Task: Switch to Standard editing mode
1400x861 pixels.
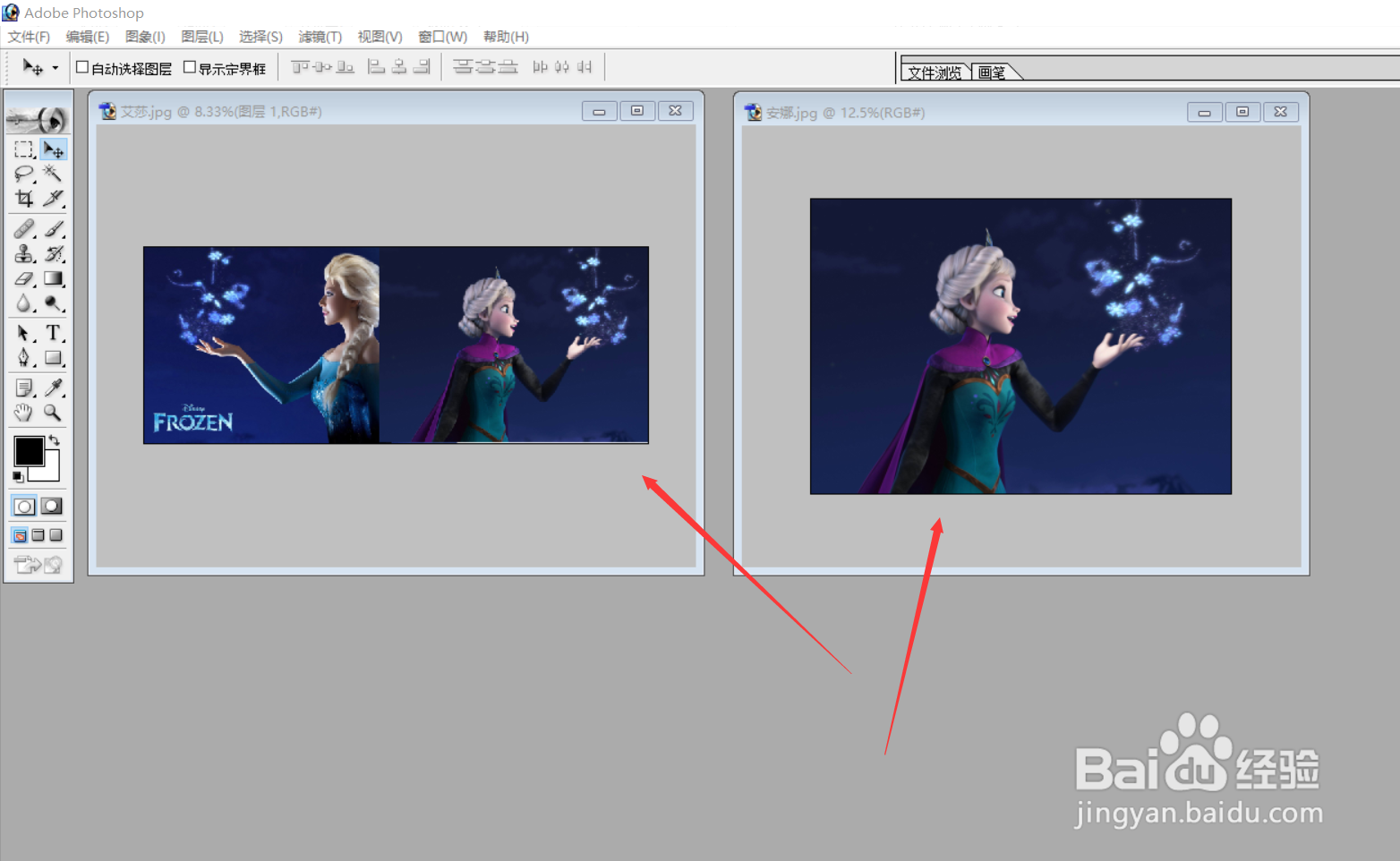Action: coord(24,507)
